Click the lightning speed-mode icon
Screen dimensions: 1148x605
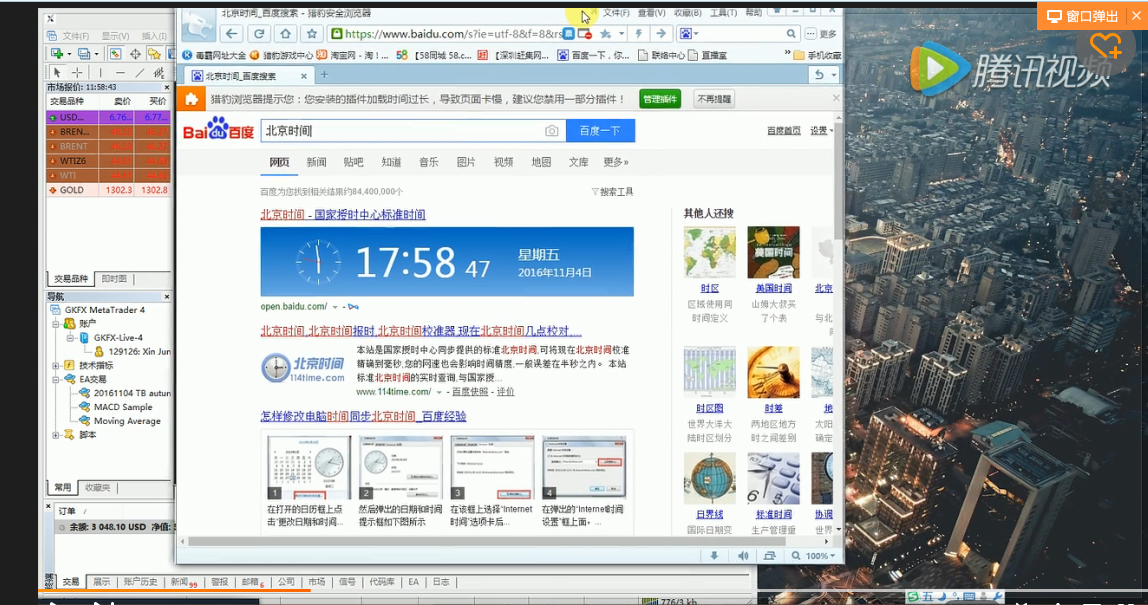(638, 34)
